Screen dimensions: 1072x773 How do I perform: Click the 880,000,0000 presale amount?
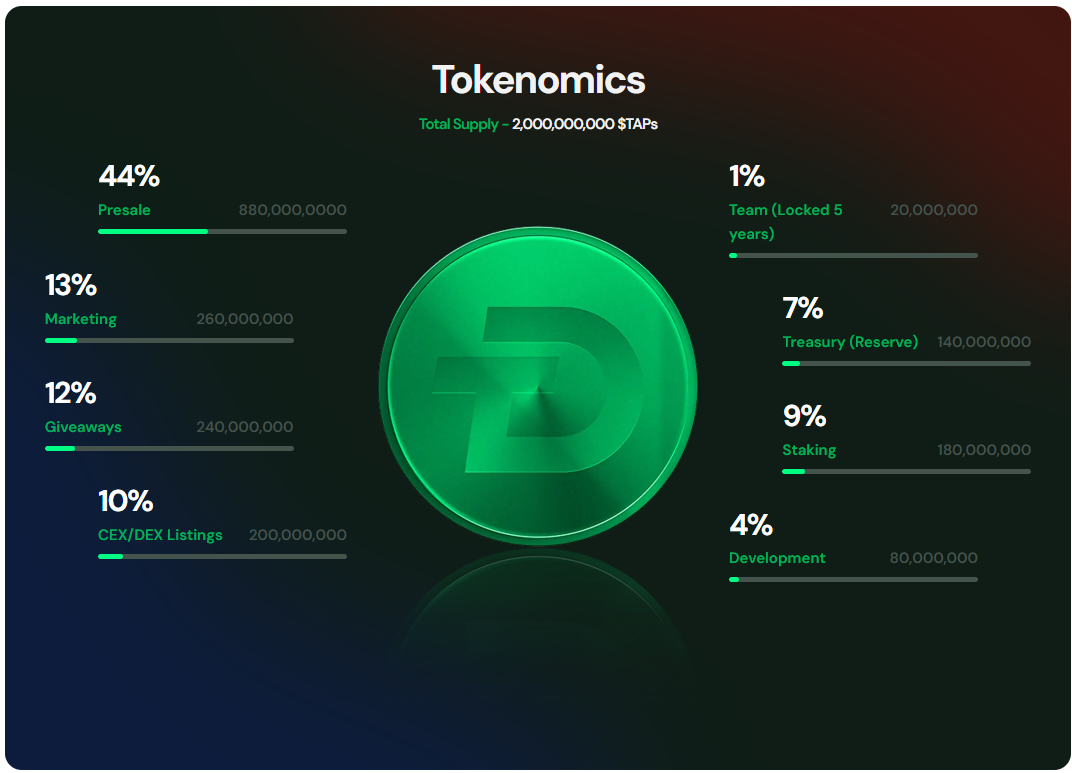point(292,210)
